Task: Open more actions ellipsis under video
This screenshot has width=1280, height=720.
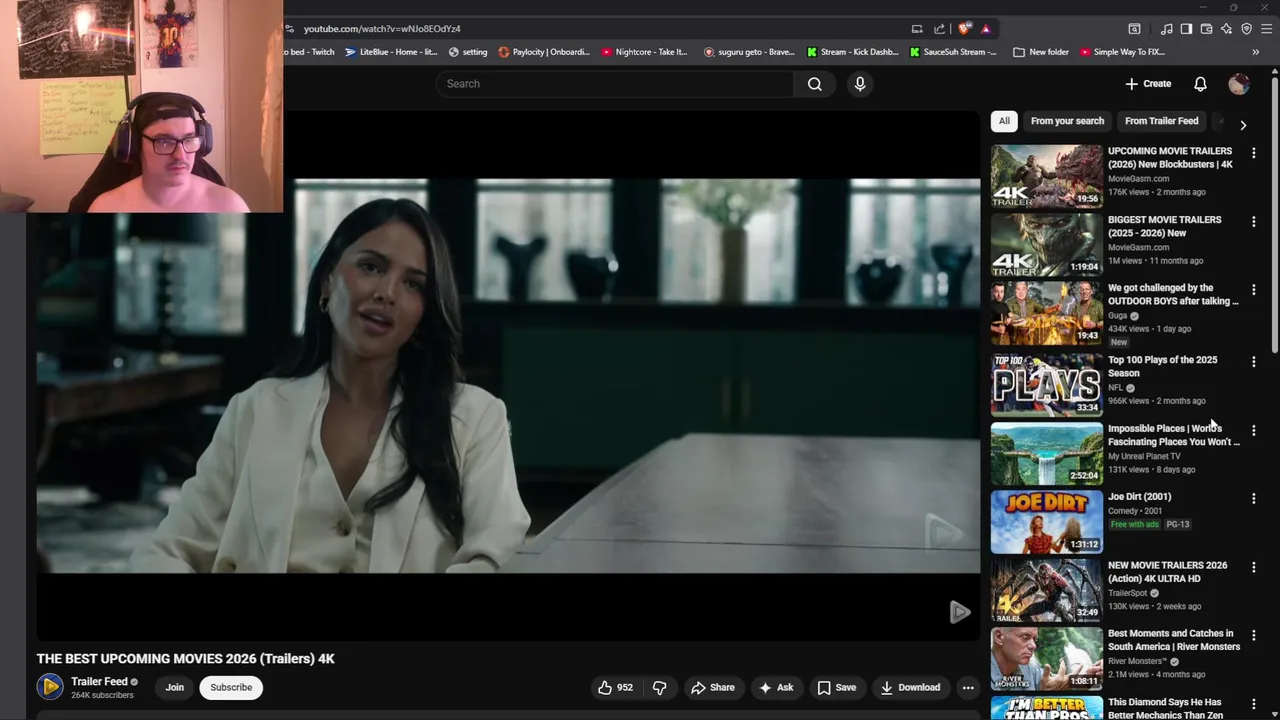Action: point(968,688)
